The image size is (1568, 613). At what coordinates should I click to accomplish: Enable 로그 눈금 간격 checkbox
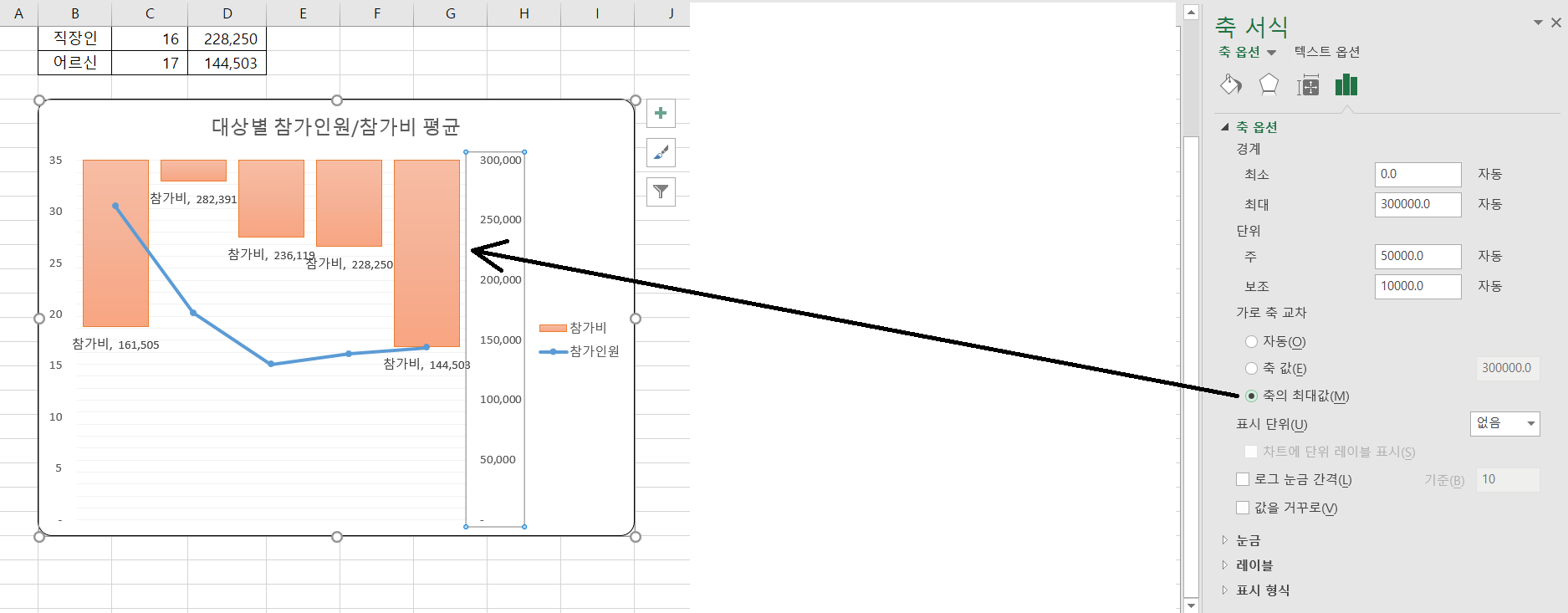click(1243, 479)
